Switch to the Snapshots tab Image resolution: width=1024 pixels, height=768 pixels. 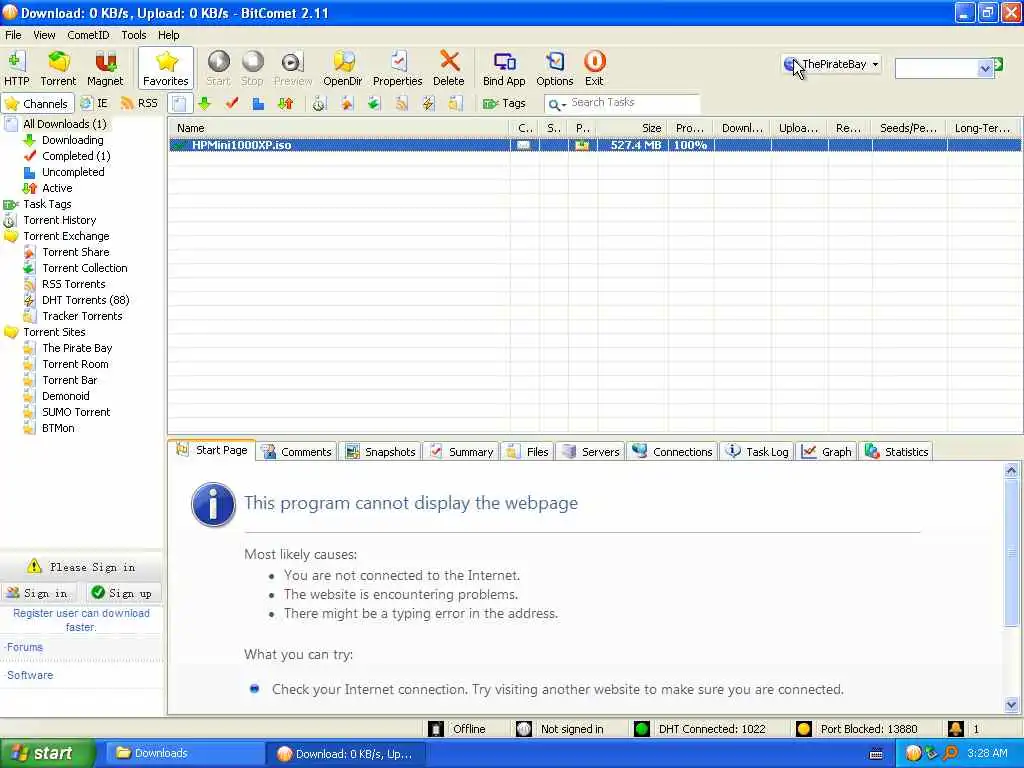click(381, 452)
